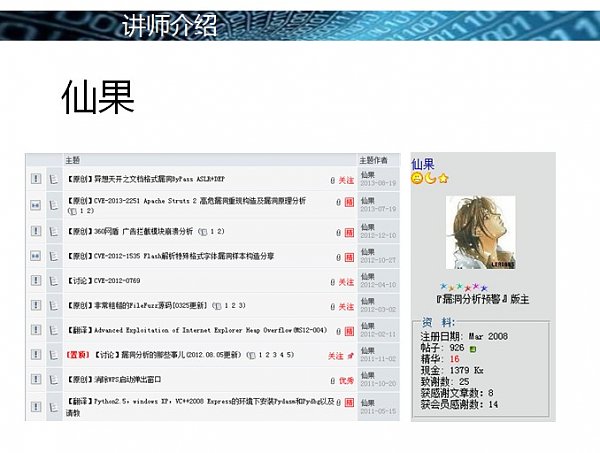Click the colored rank stars above 版主 title
Viewport: 600px width, 453px height.
pyautogui.click(x=464, y=287)
